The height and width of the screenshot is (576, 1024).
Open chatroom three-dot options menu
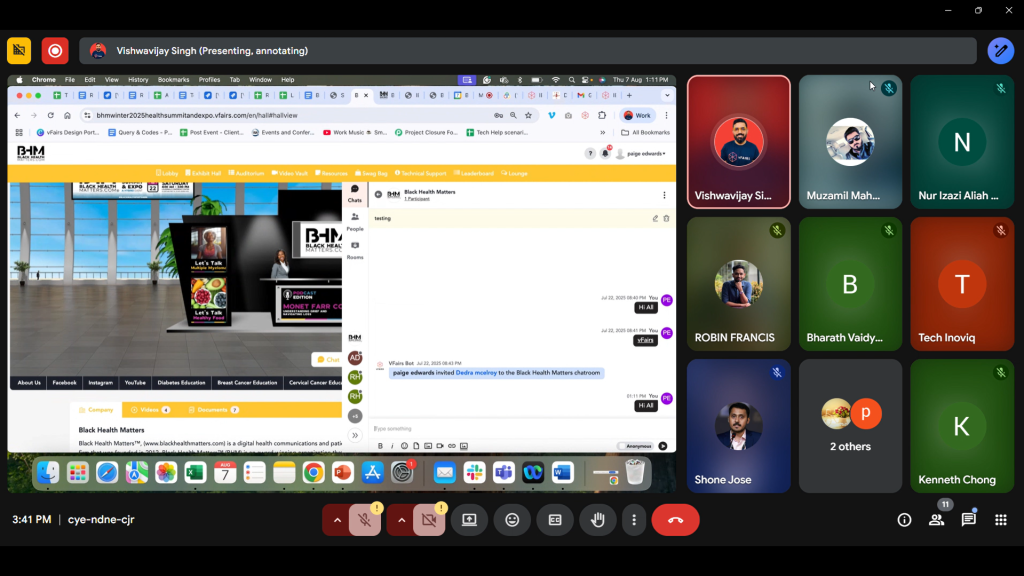pyautogui.click(x=664, y=195)
